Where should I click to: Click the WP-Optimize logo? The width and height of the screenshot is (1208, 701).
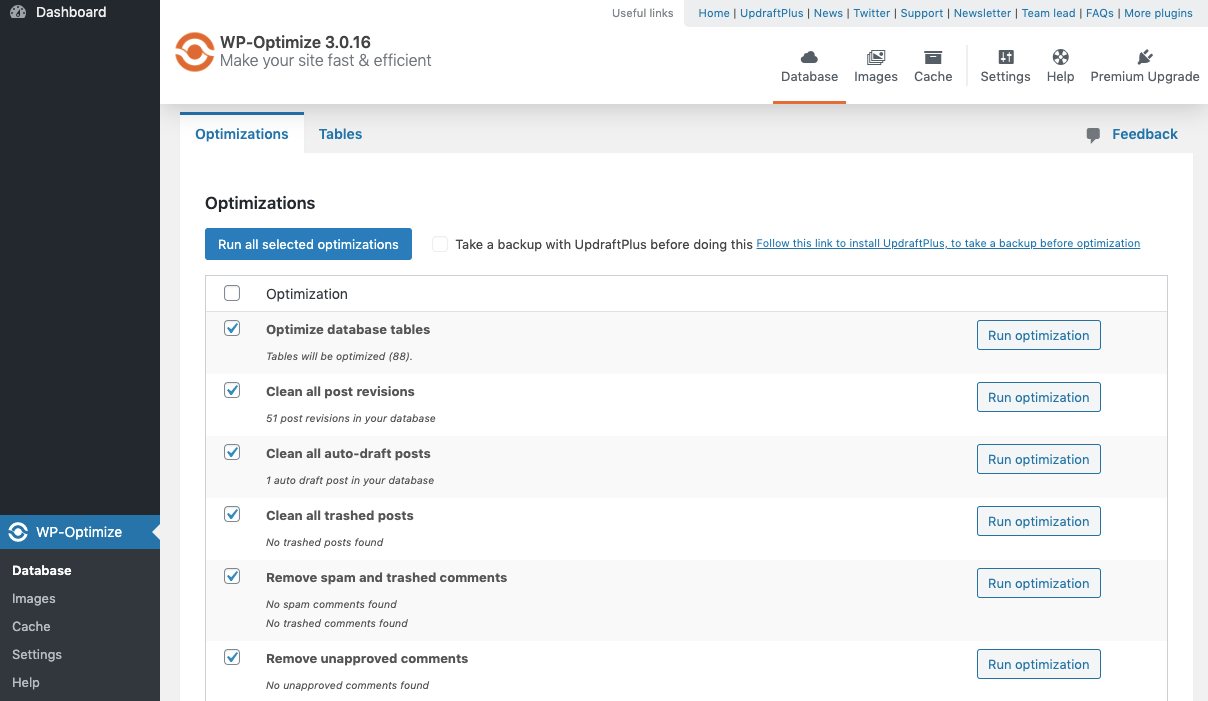point(194,52)
